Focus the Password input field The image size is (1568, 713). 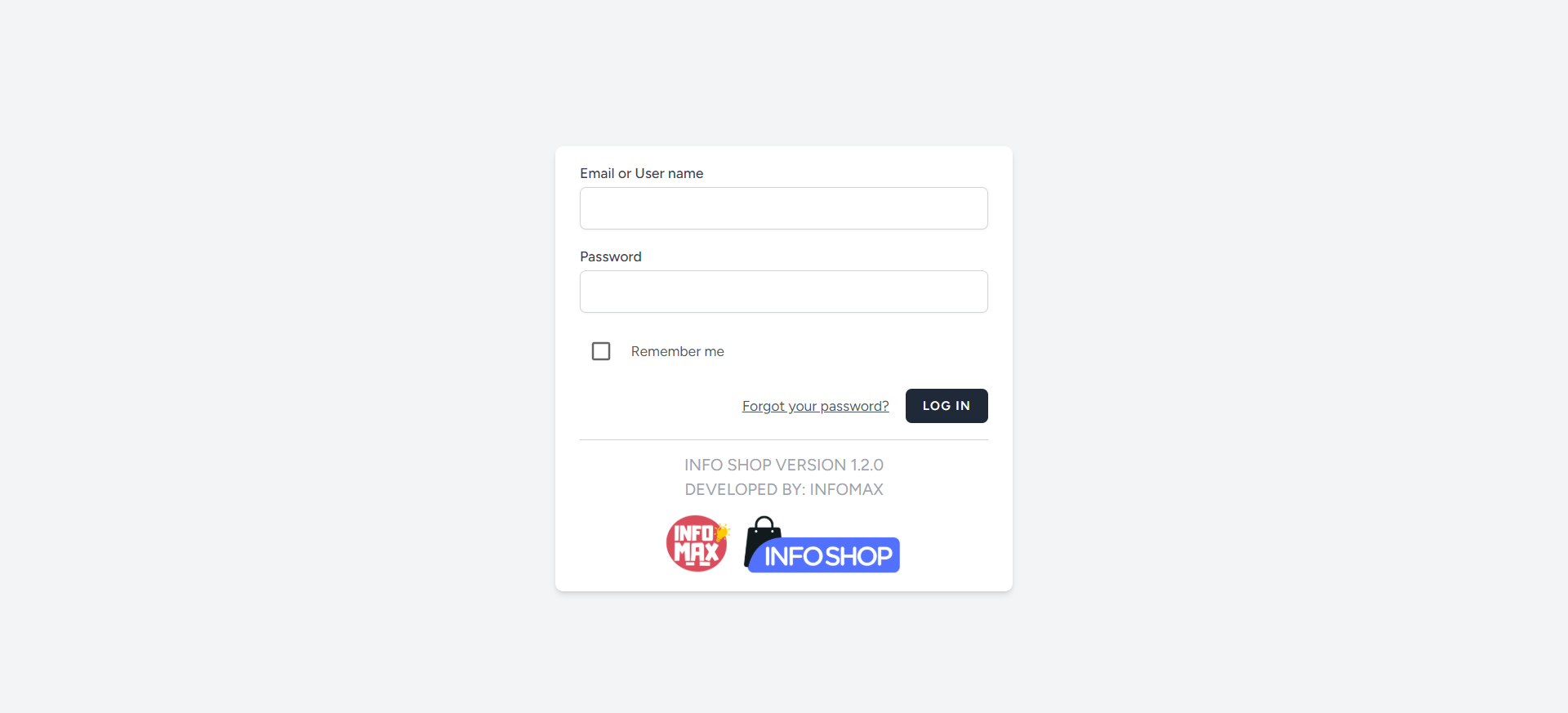[783, 292]
